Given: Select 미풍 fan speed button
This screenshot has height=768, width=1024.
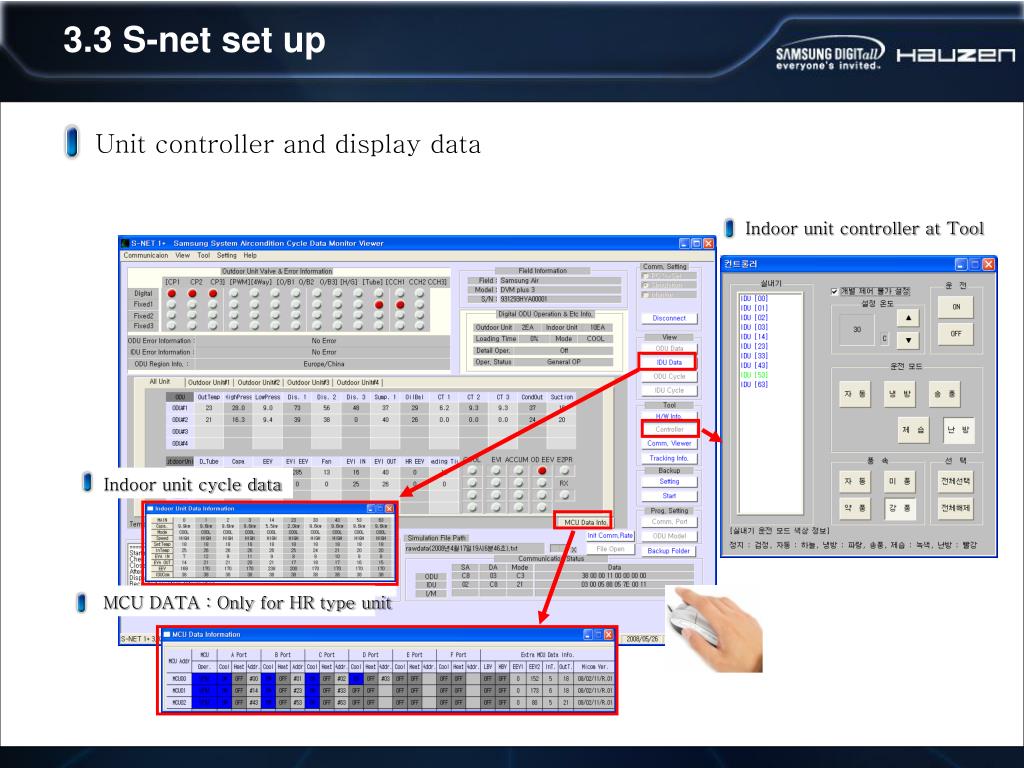Looking at the screenshot, I should [899, 481].
